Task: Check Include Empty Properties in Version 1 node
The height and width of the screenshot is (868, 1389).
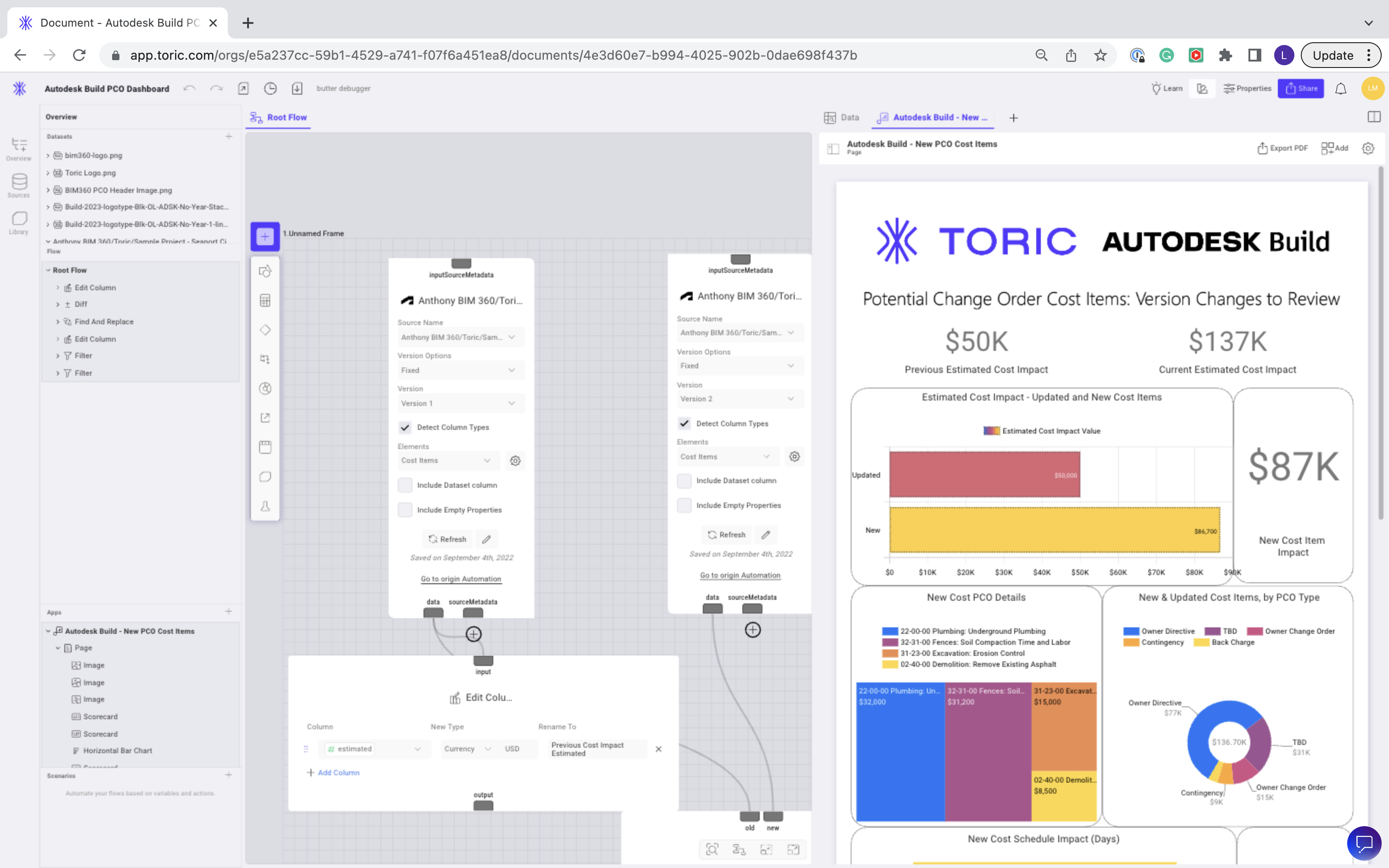Action: 405,510
